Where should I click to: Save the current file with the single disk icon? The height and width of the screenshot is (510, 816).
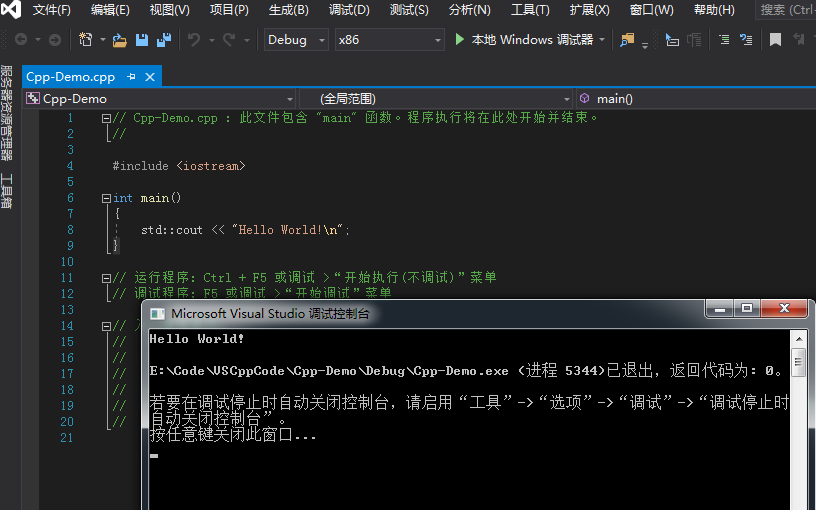pyautogui.click(x=142, y=40)
